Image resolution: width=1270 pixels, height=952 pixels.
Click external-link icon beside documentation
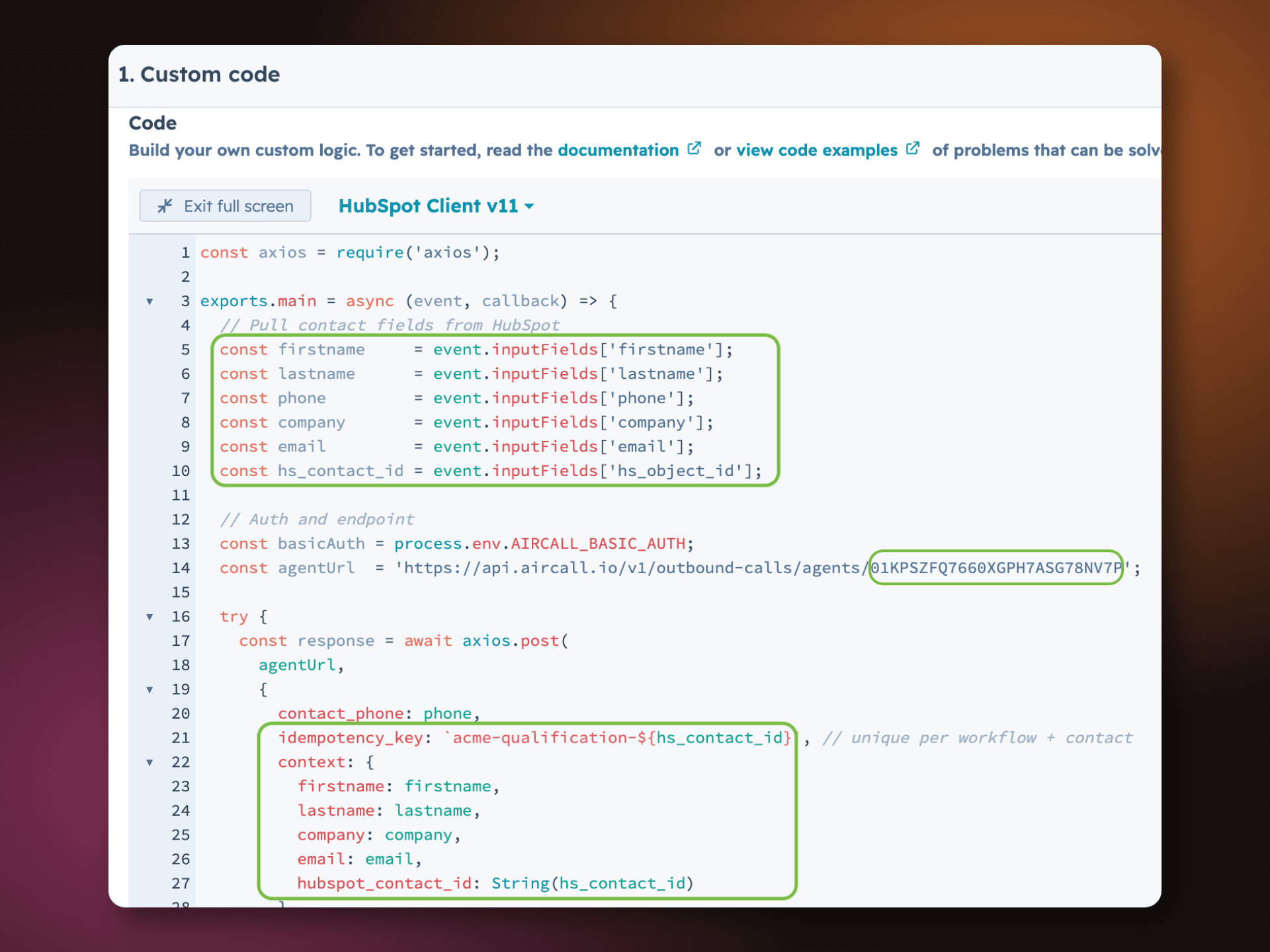694,149
